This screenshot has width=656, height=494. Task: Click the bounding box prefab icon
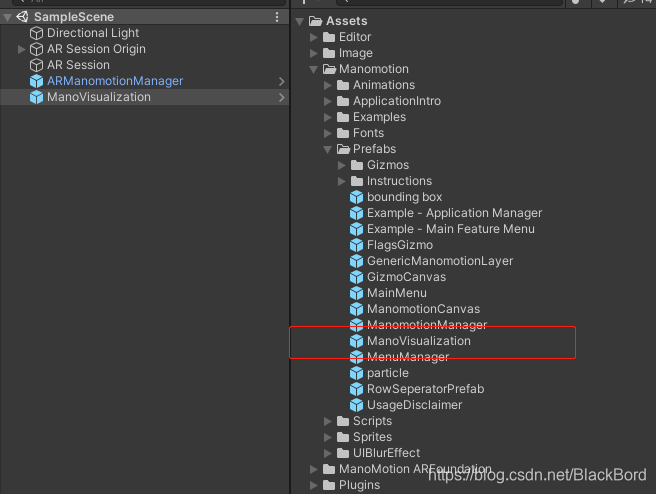click(x=356, y=197)
